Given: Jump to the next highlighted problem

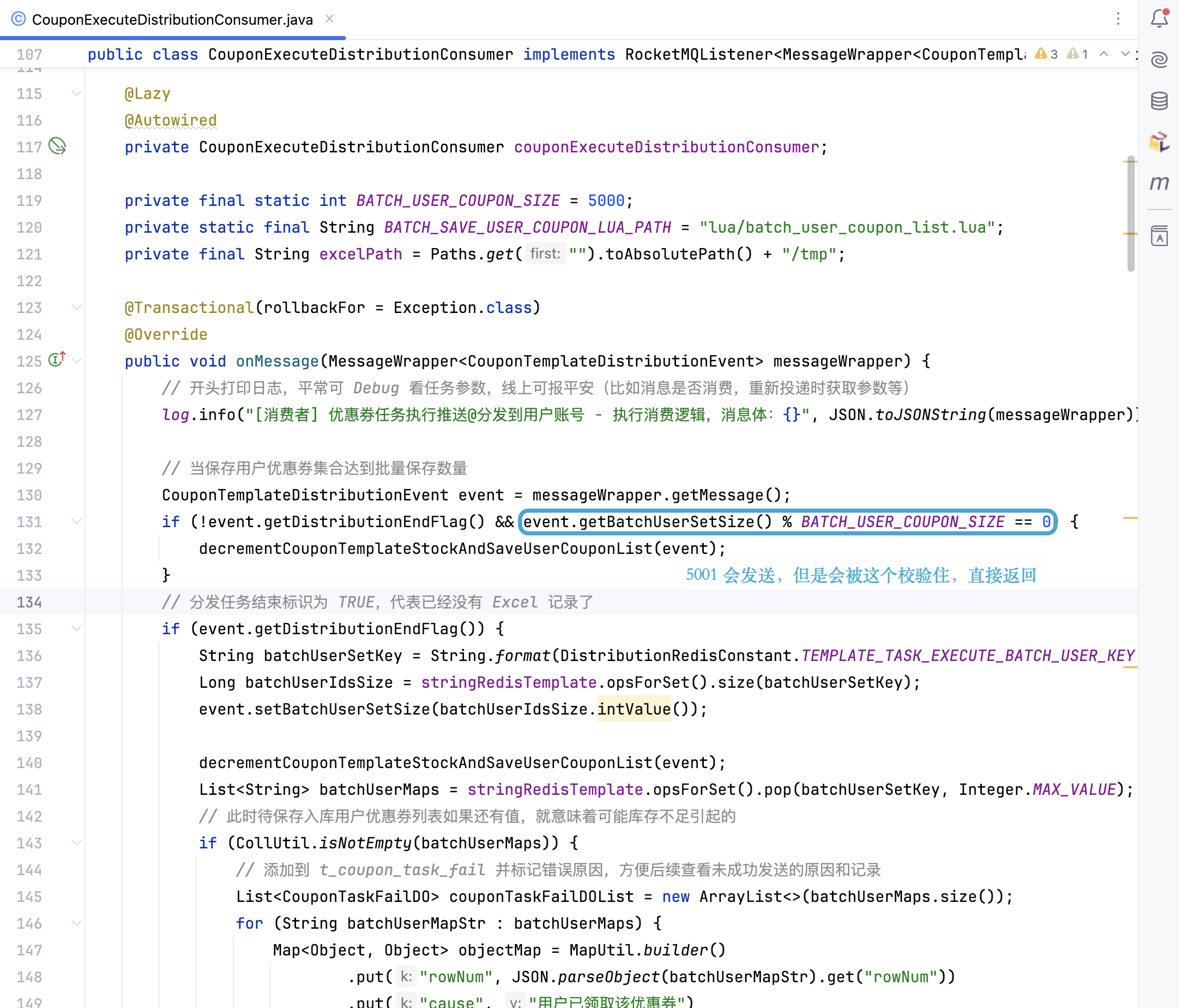Looking at the screenshot, I should [1124, 54].
